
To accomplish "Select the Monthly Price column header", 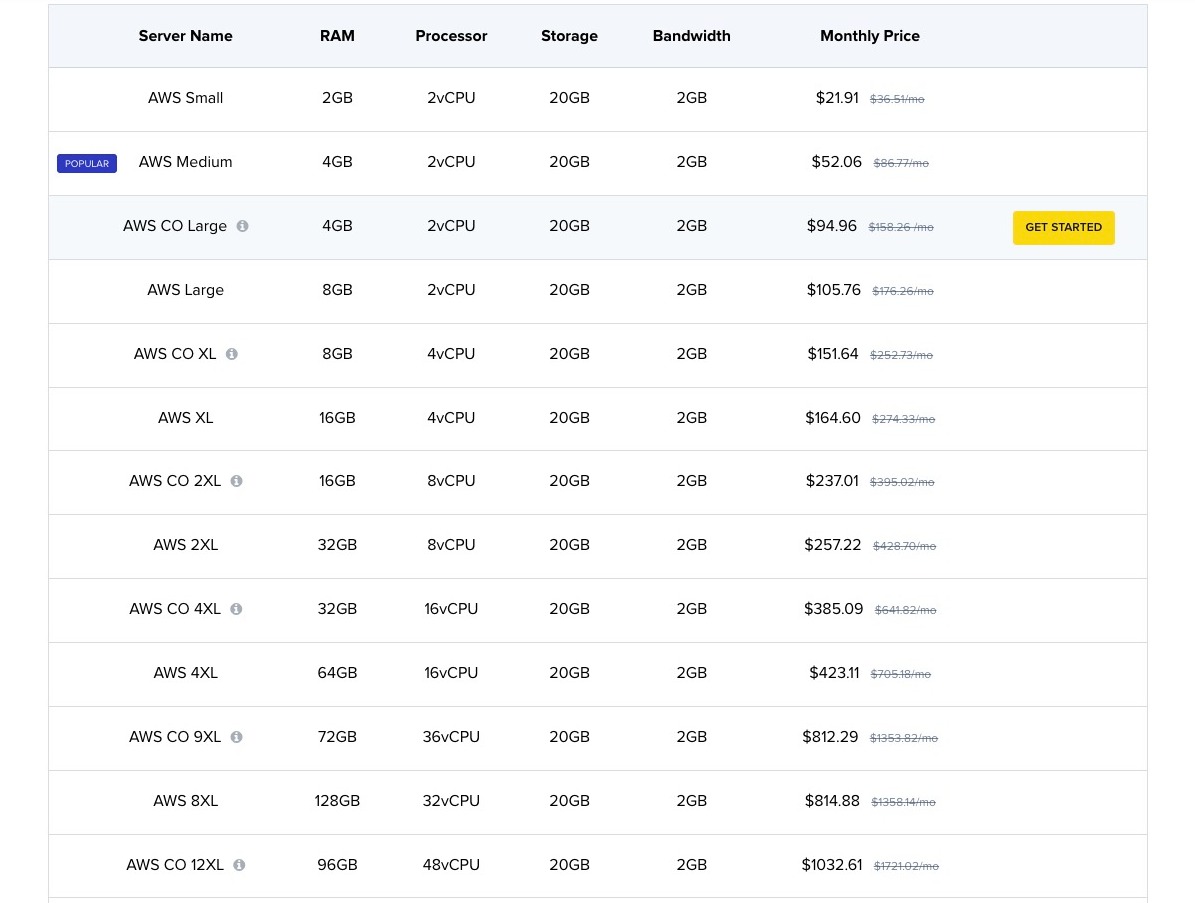I will 870,36.
